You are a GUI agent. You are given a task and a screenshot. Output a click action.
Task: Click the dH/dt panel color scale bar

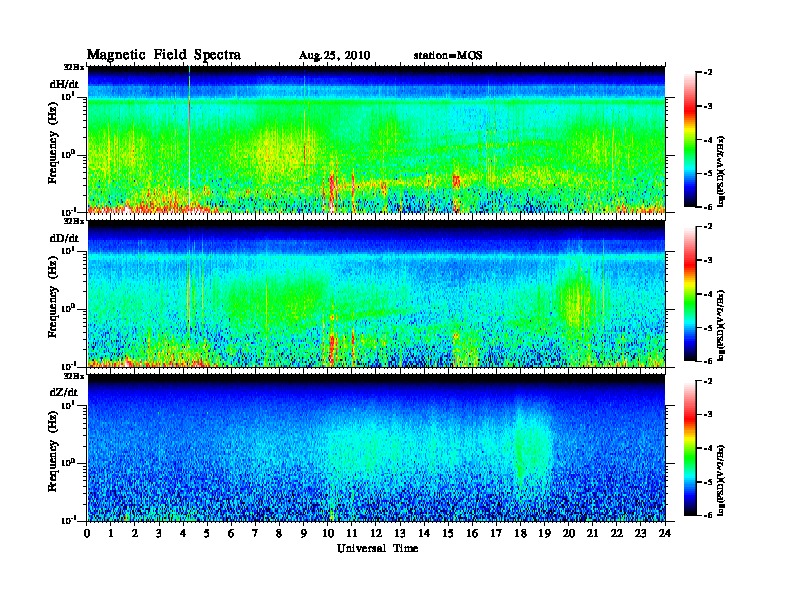click(x=690, y=140)
